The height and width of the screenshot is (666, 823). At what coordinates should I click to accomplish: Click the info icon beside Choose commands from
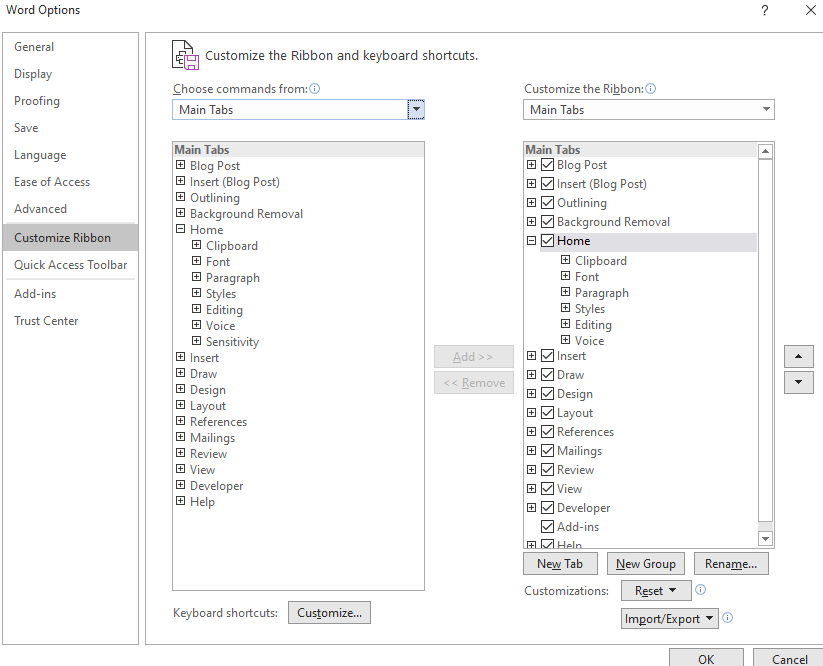click(314, 89)
